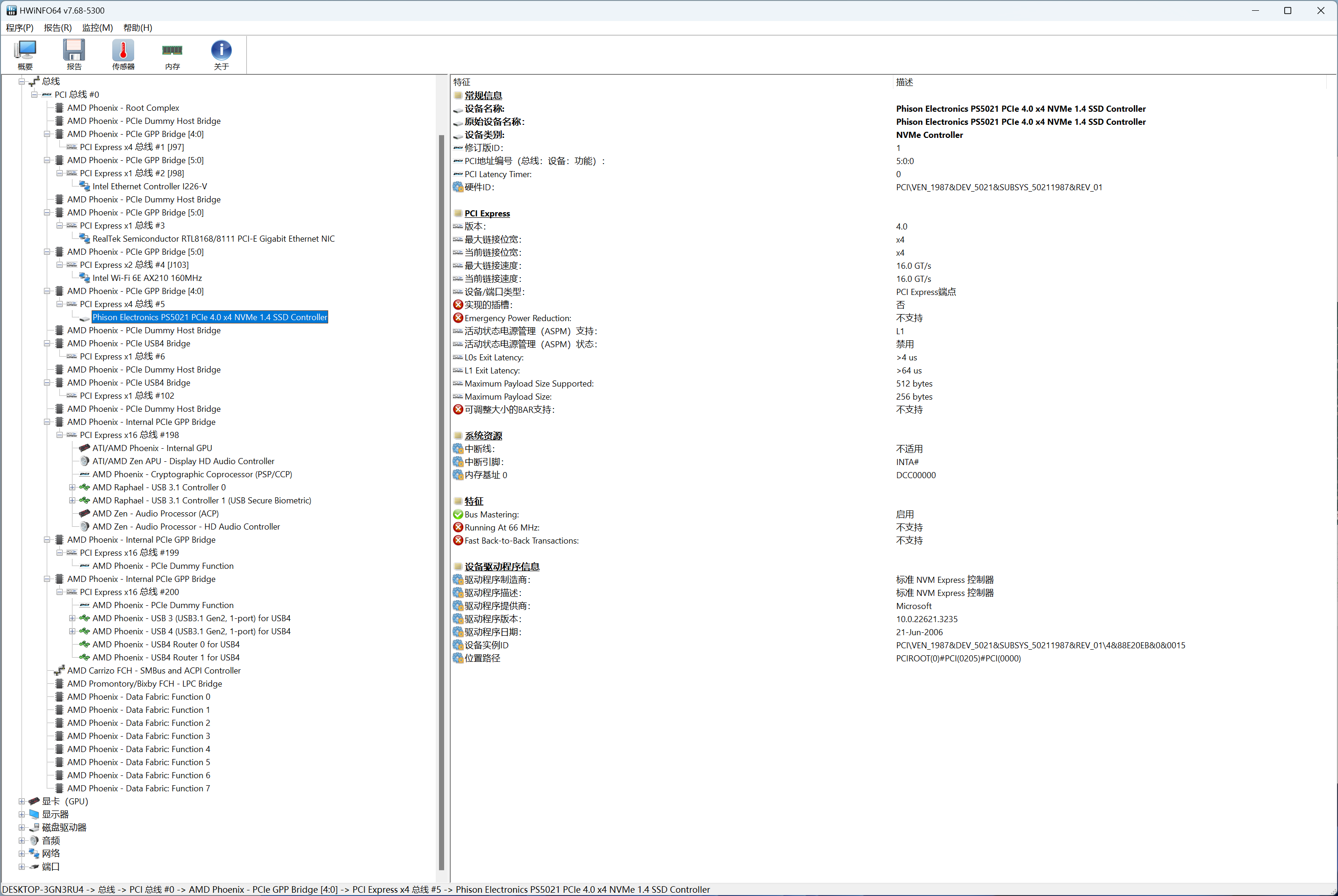This screenshot has width=1338, height=896.
Task: Expand the 显卡 (GPU) tree node
Action: (x=22, y=802)
